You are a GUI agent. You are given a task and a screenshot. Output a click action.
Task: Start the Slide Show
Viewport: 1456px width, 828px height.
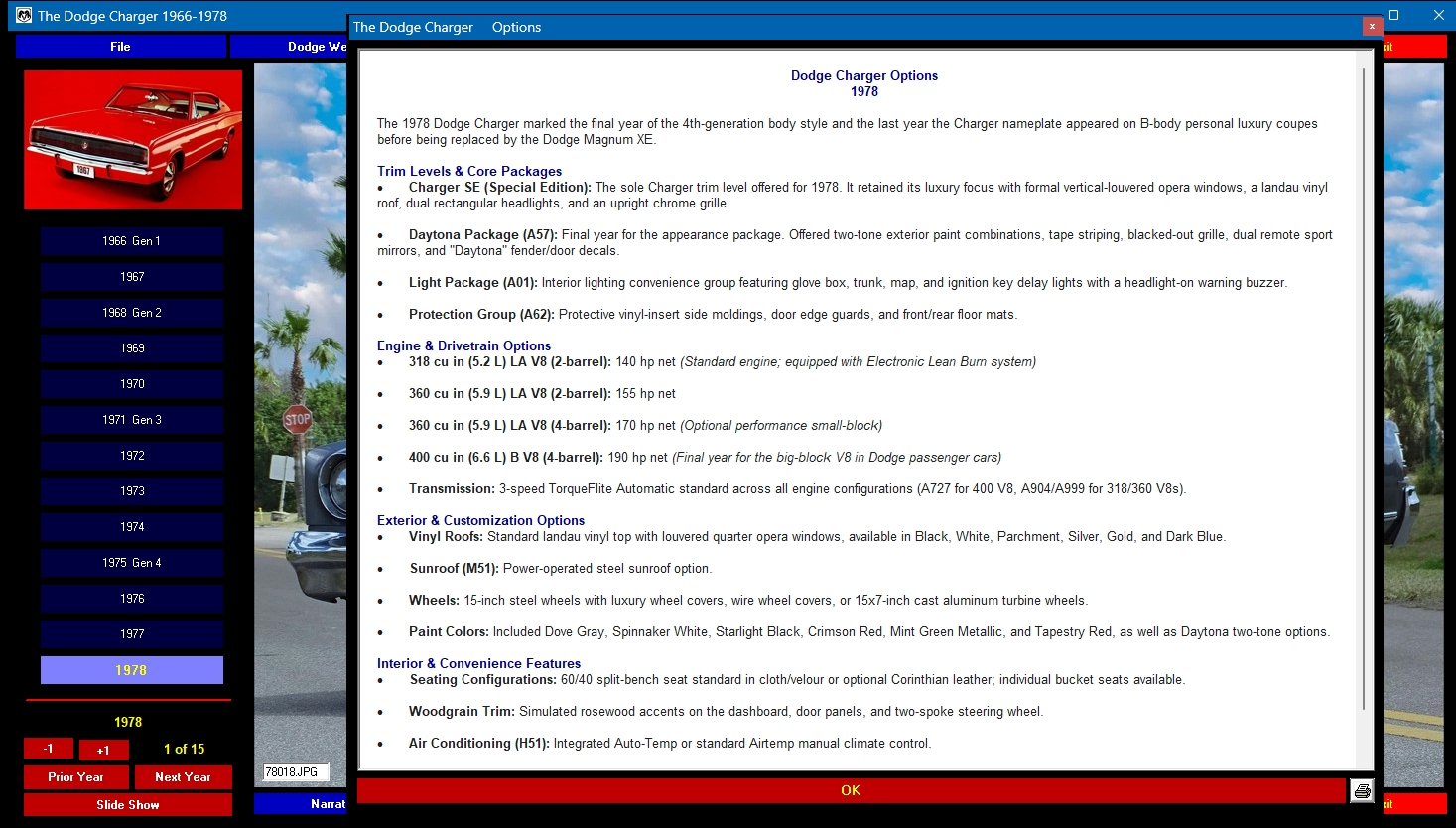pos(128,805)
